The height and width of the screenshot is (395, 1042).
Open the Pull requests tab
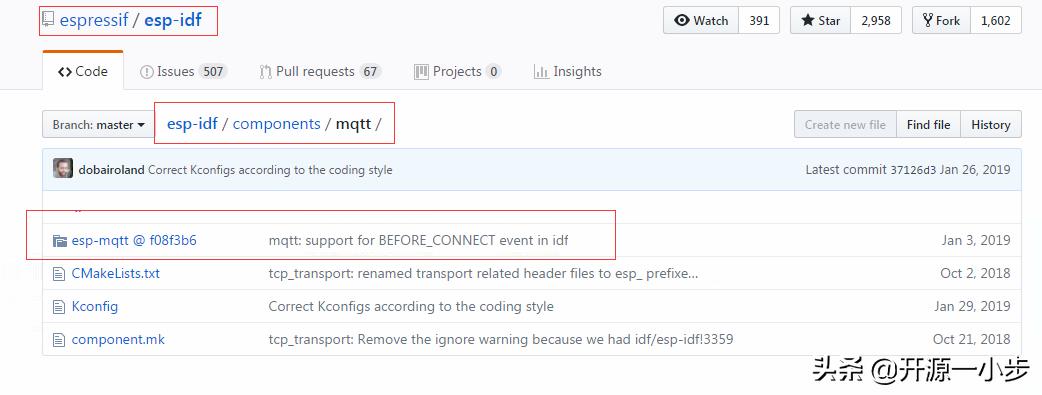click(320, 71)
